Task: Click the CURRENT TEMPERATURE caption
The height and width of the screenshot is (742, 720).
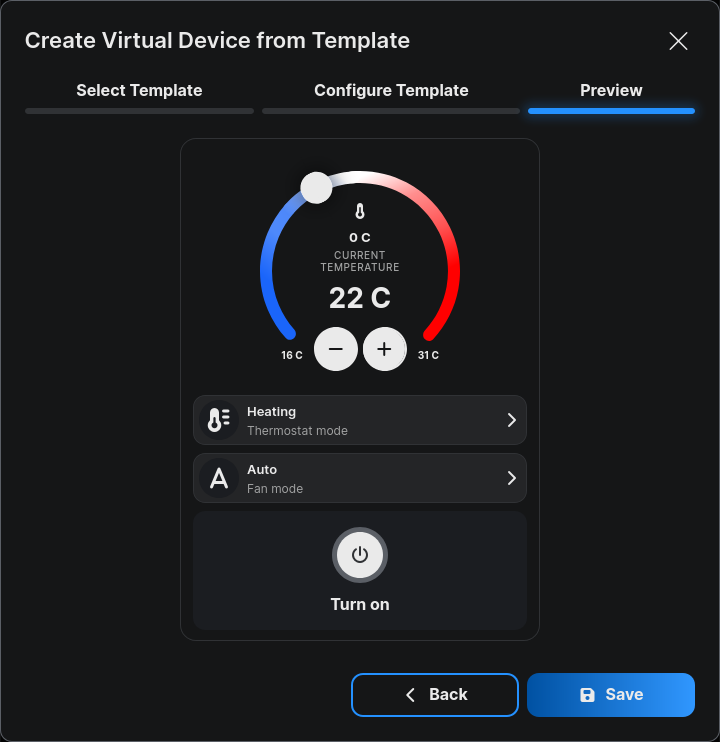Action: [x=360, y=261]
